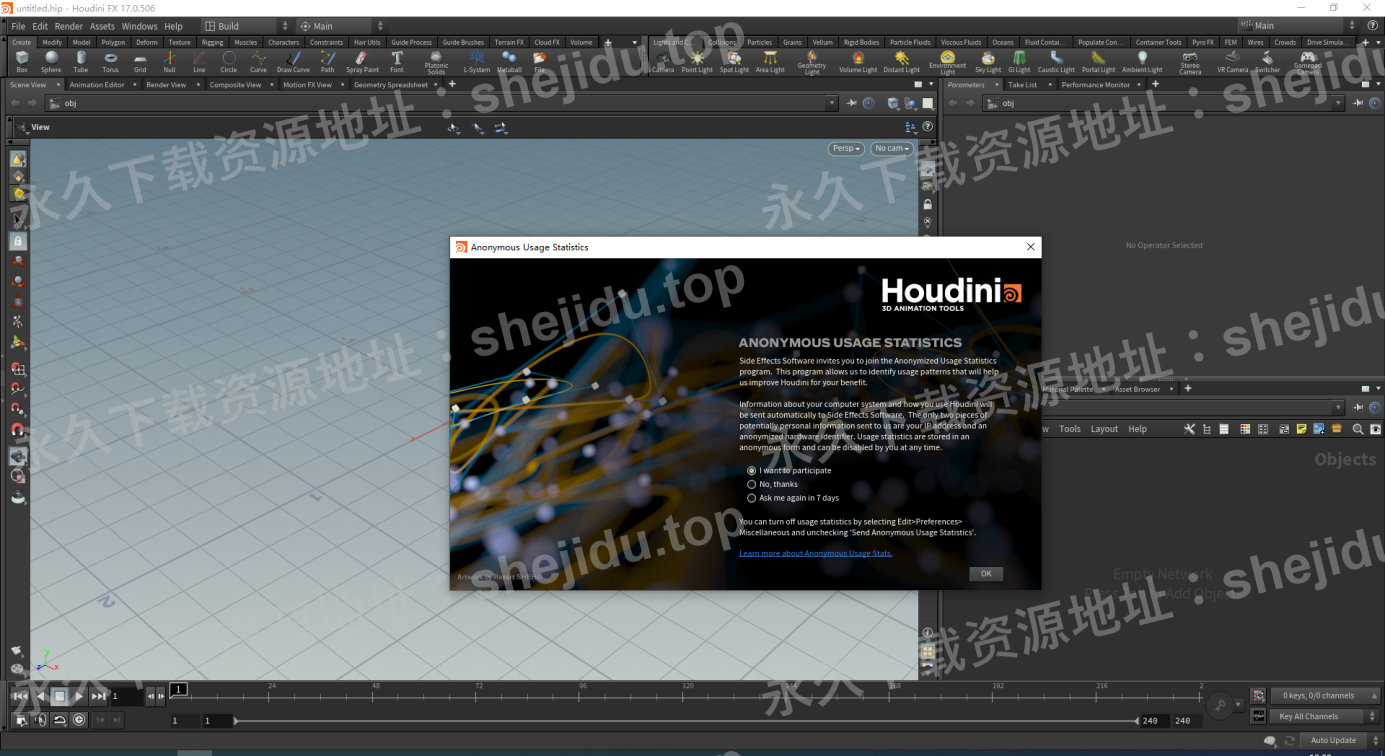Add a GI Light from shelf
This screenshot has height=756, width=1385.
pos(1019,62)
